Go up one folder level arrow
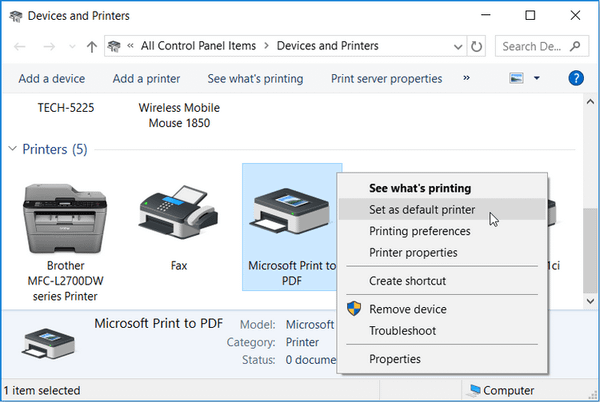Screen dimensions: 600x402 (x=92, y=46)
